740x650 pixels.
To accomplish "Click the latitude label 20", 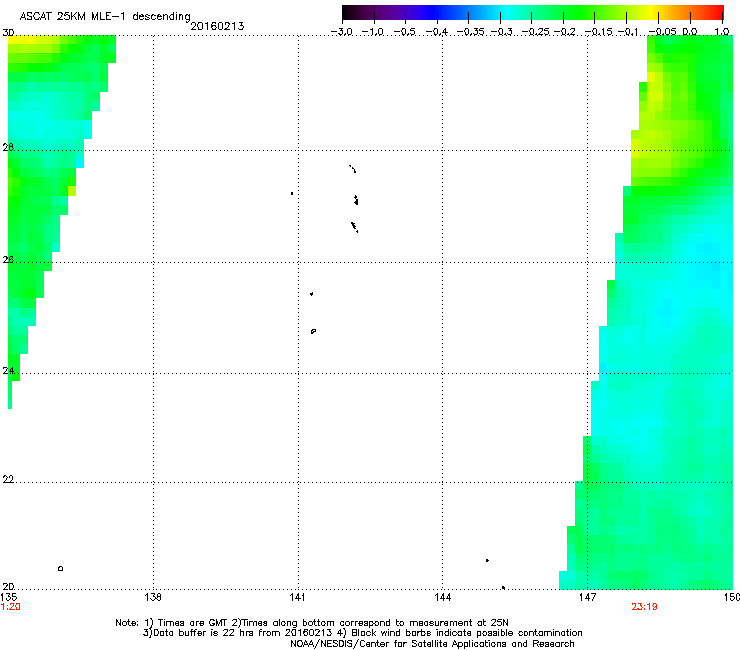I will pyautogui.click(x=8, y=586).
